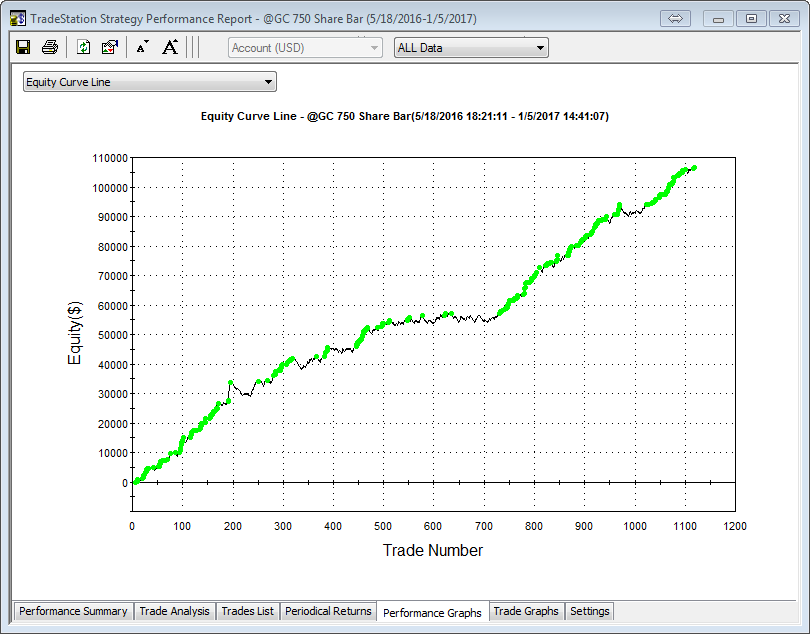This screenshot has width=810, height=634.
Task: Open the Trade Analysis tab
Action: pos(175,611)
